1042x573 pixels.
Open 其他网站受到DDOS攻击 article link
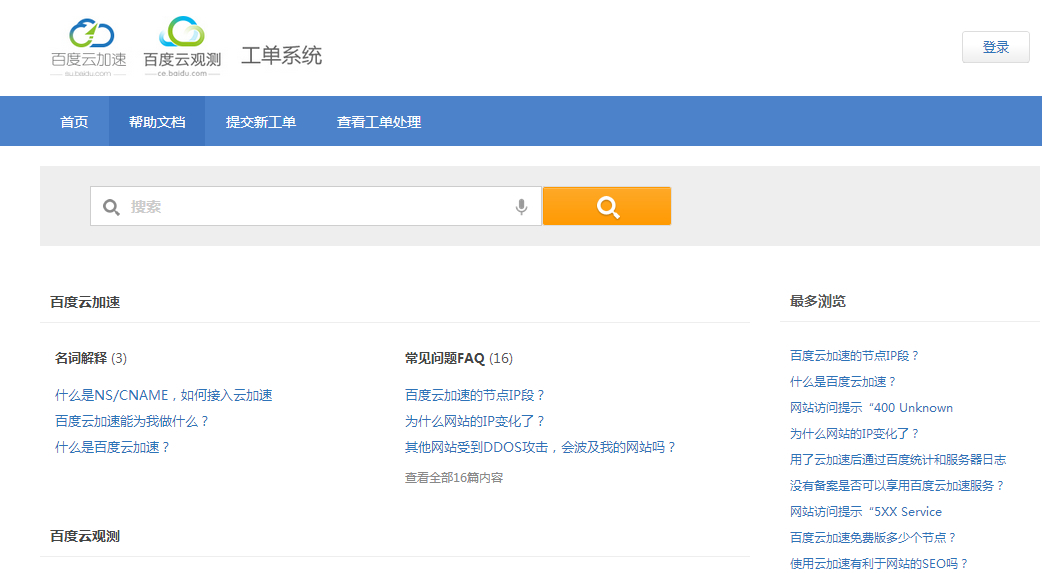[540, 447]
